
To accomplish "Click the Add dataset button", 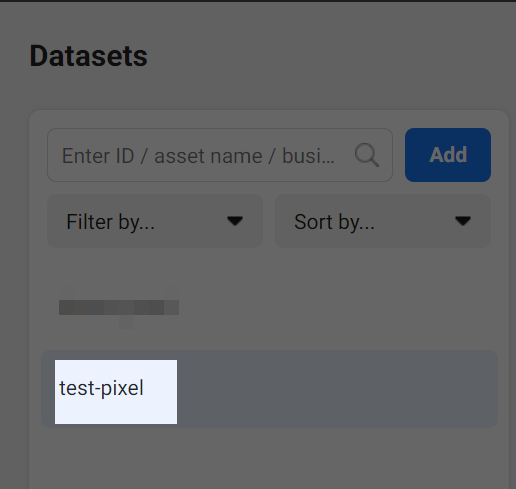I will (x=448, y=155).
